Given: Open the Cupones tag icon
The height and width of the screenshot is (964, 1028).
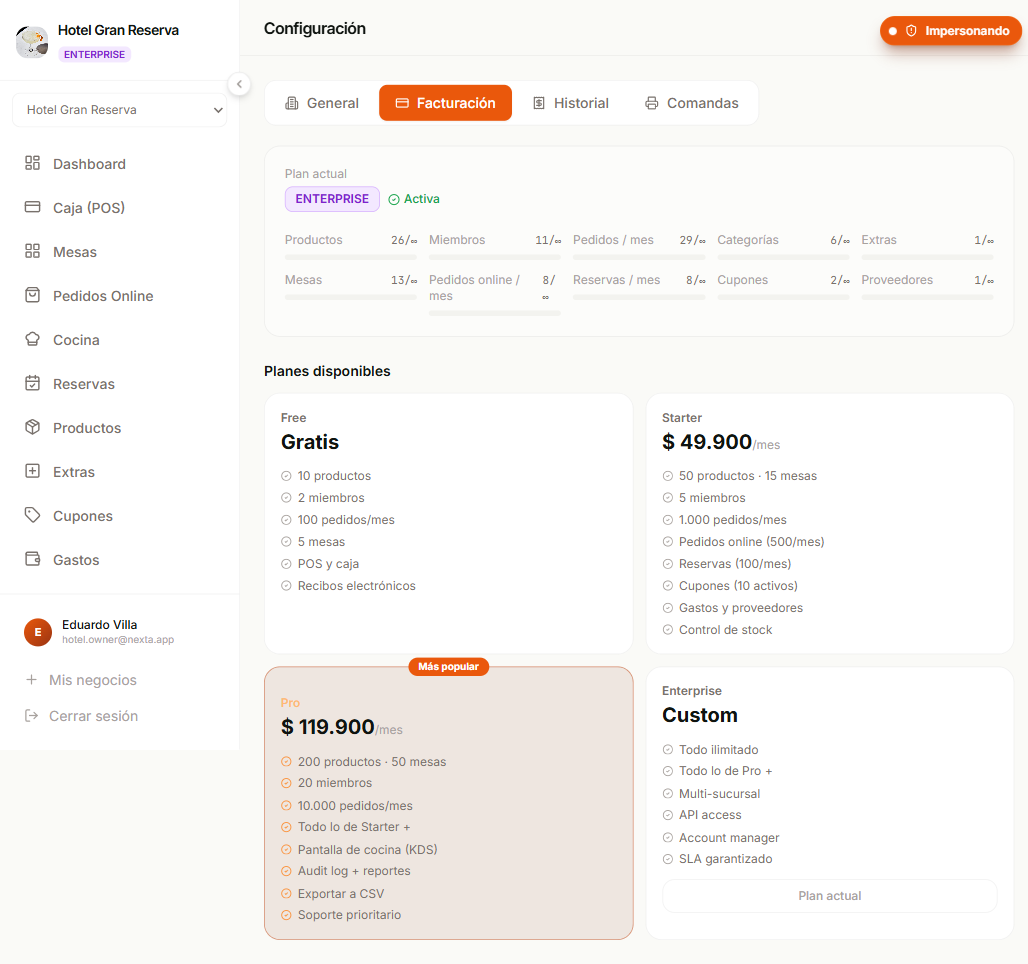Looking at the screenshot, I should coord(32,515).
